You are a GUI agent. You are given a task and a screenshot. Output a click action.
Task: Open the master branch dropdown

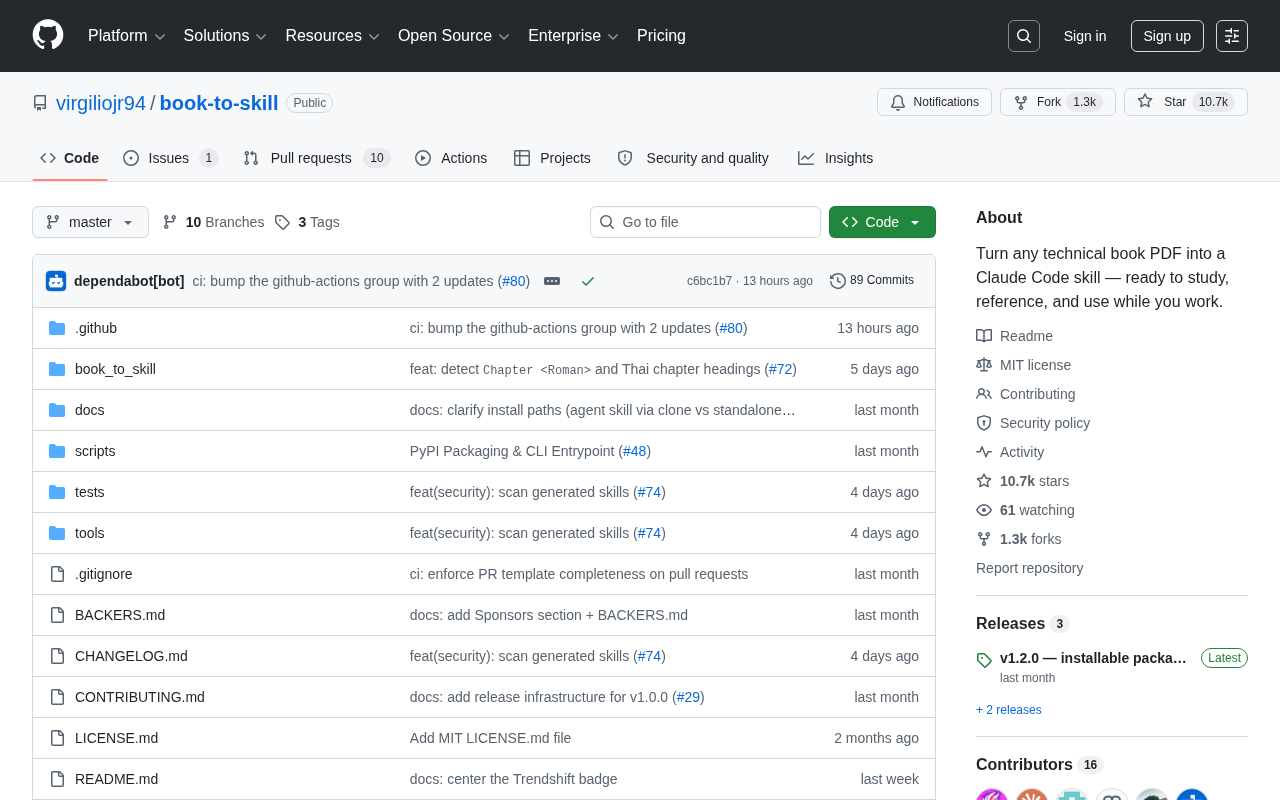tap(90, 222)
